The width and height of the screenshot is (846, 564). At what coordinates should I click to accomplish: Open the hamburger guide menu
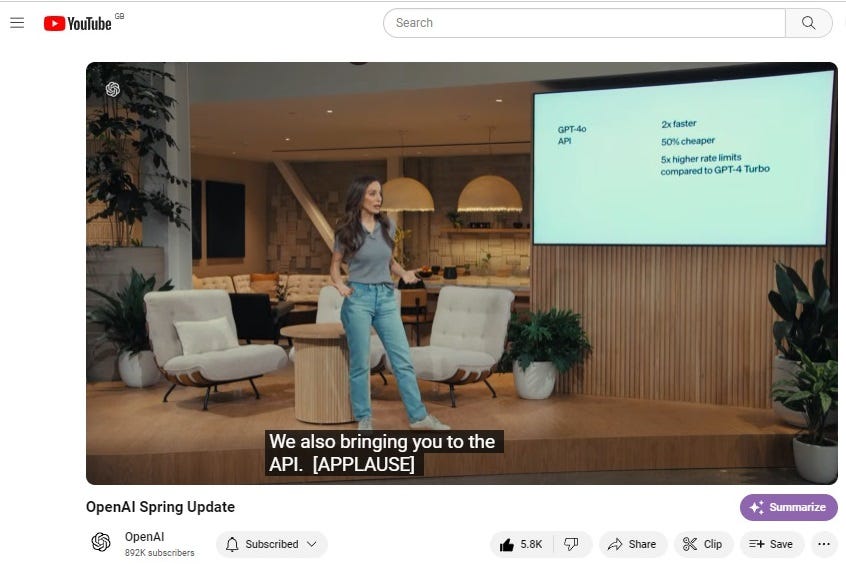(17, 23)
